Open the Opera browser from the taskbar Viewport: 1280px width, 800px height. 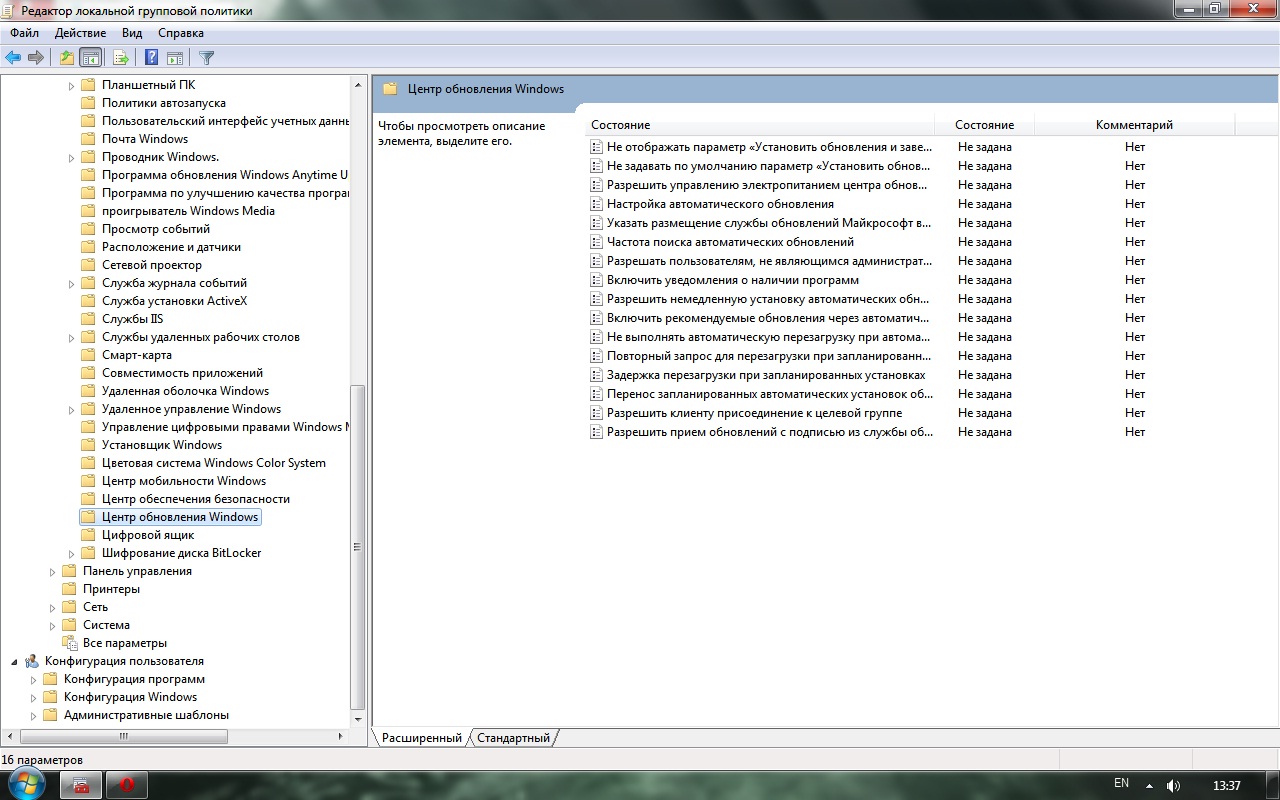point(127,785)
